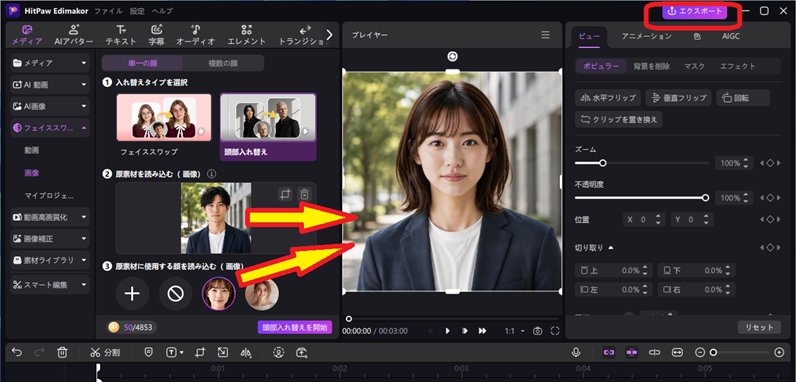Click the 水平フリップ button

tap(608, 98)
